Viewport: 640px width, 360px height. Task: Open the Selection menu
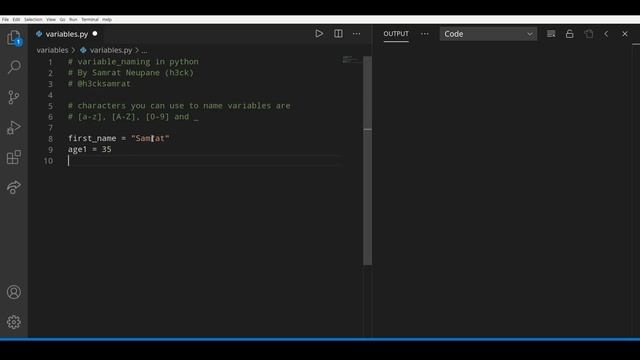[33, 20]
